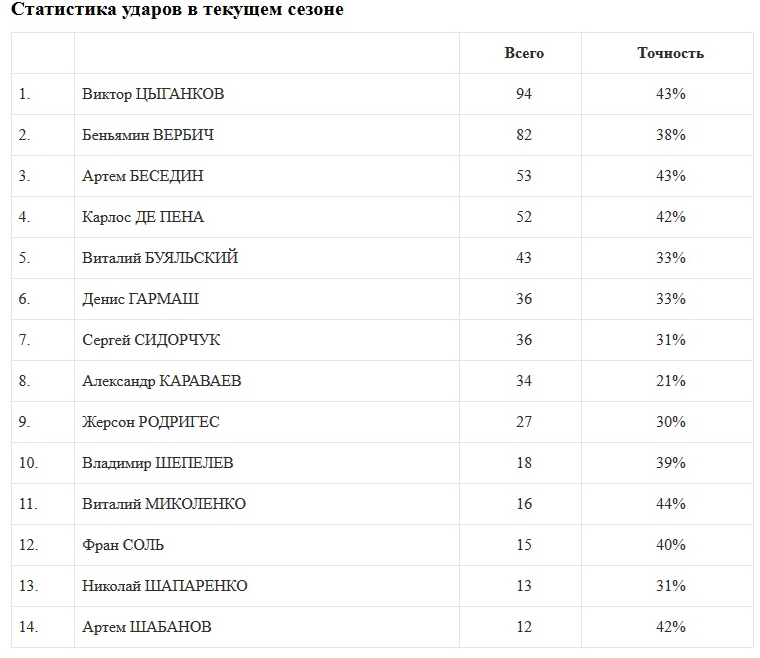The width and height of the screenshot is (760, 658).
Task: Click Александр КАРАВАЕВ player name
Action: coord(161,381)
